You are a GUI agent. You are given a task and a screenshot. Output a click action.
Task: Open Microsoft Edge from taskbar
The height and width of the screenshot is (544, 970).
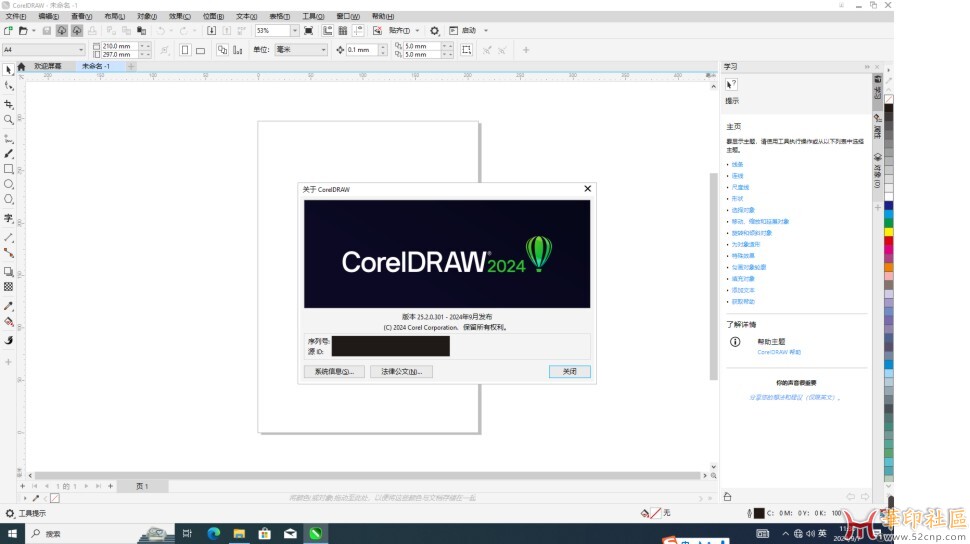coord(213,533)
